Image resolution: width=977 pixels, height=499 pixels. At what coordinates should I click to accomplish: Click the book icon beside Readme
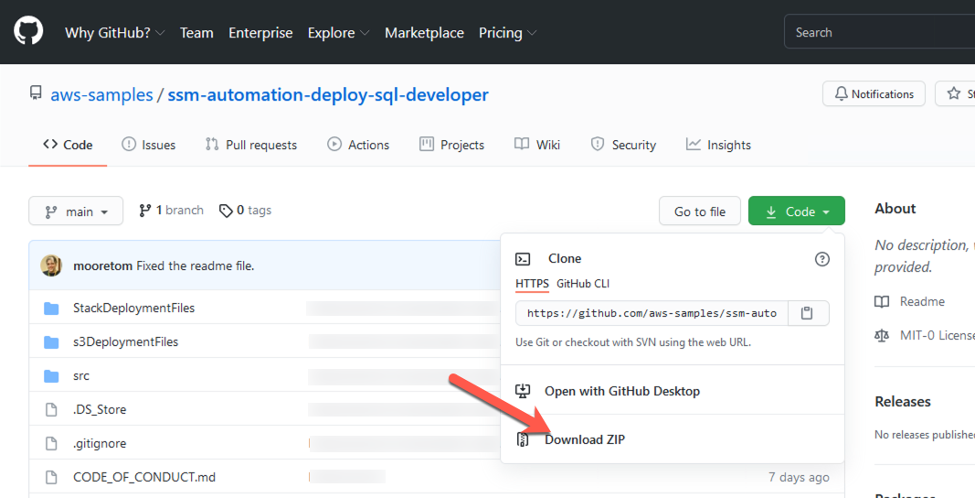(882, 302)
